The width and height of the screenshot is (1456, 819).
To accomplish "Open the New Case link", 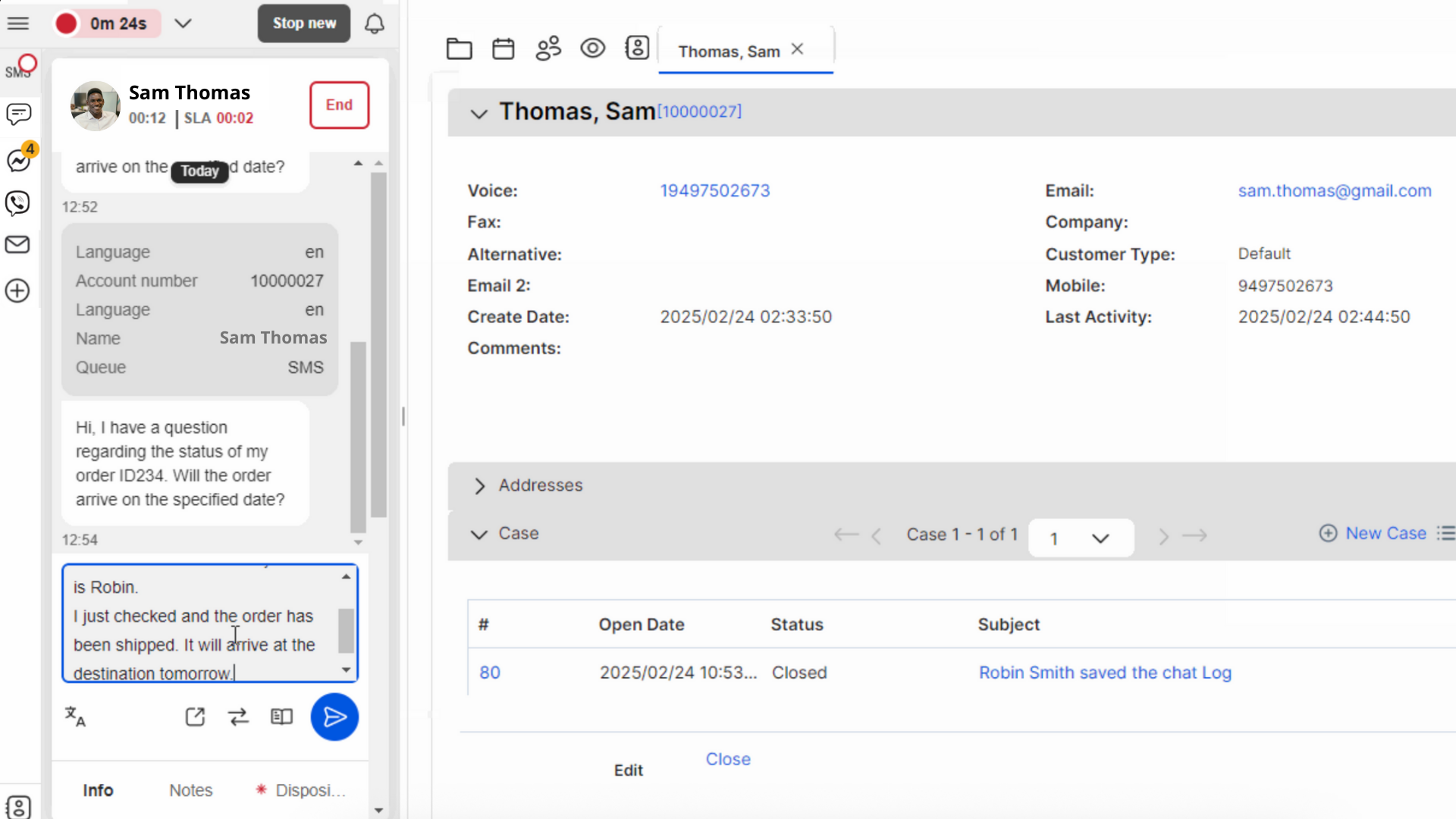I will pos(1385,533).
